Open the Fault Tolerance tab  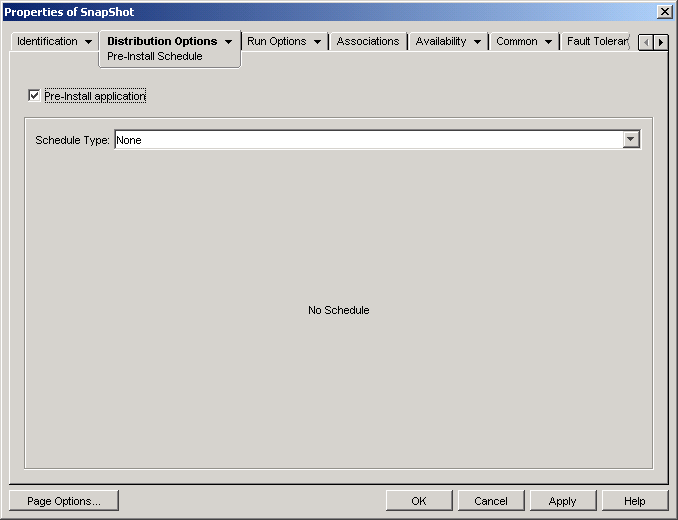pyautogui.click(x=597, y=41)
